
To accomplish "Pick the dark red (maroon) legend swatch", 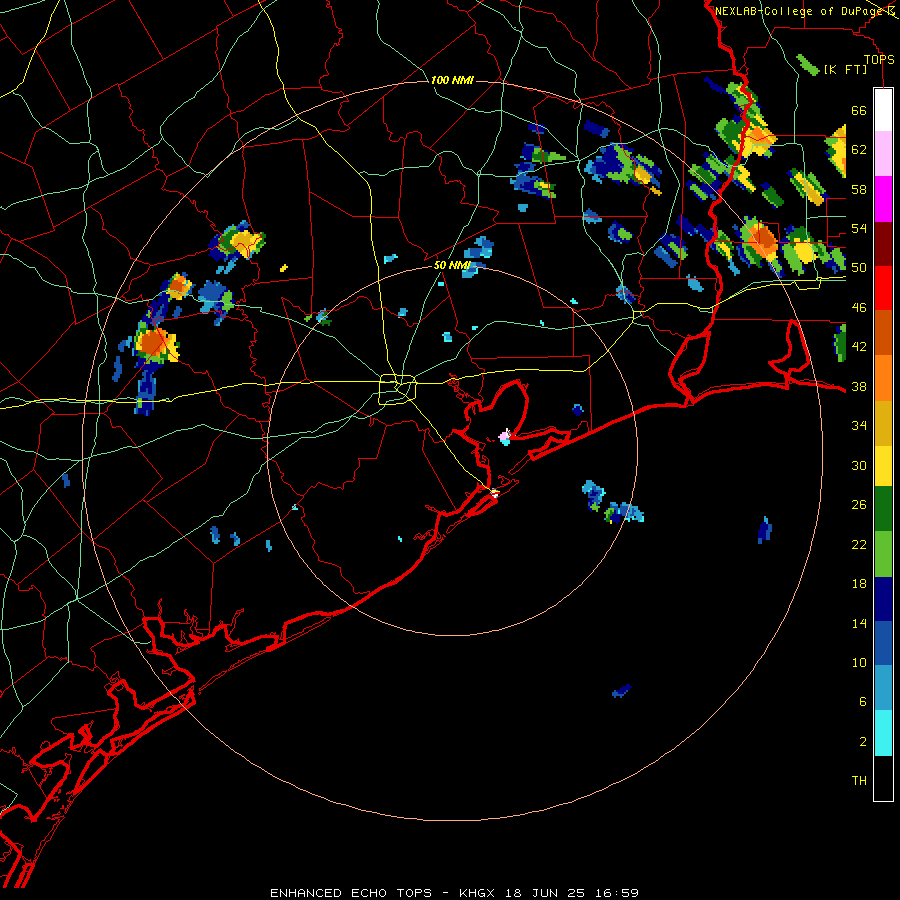I will point(883,244).
